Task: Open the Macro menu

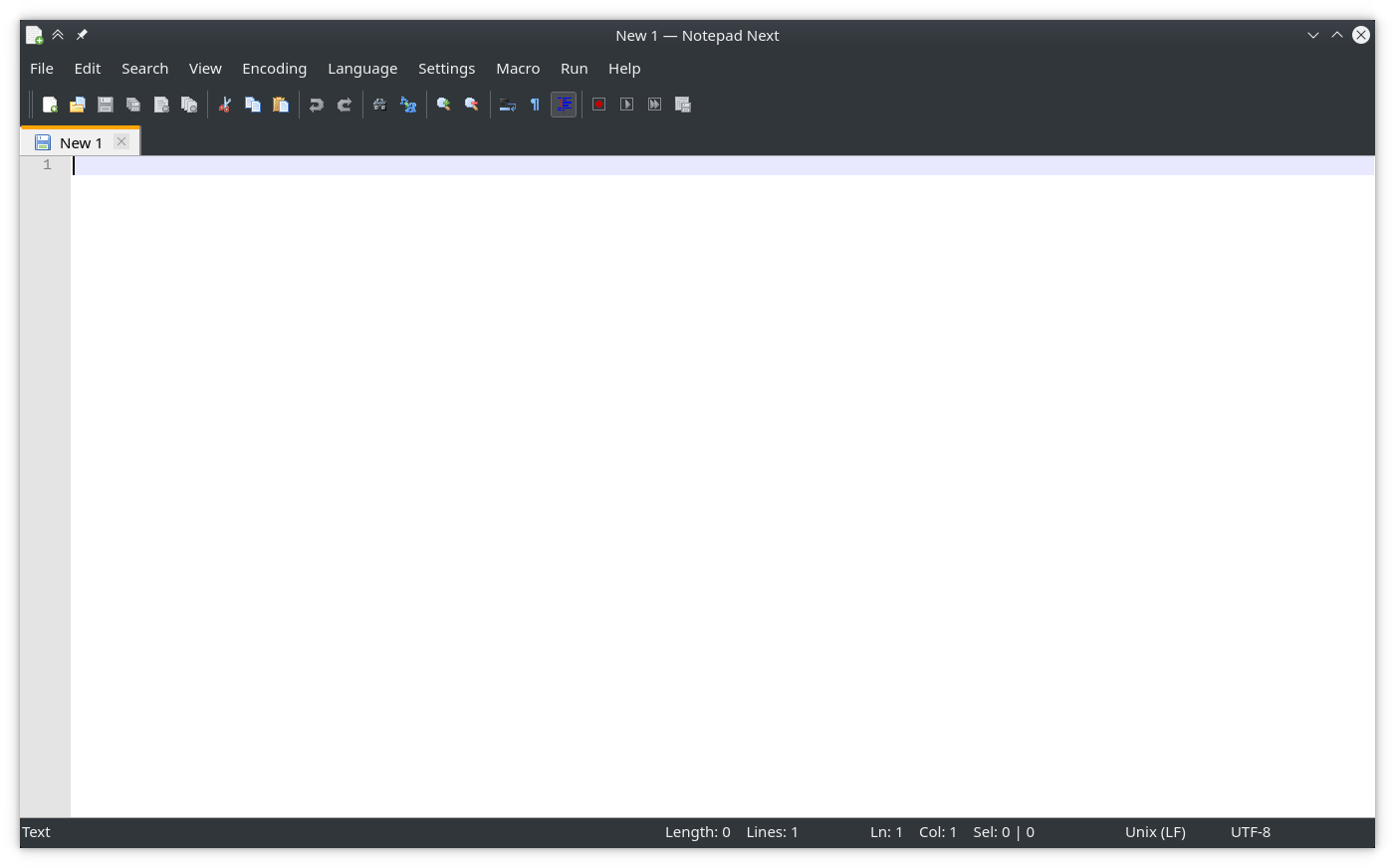Action: coord(518,68)
